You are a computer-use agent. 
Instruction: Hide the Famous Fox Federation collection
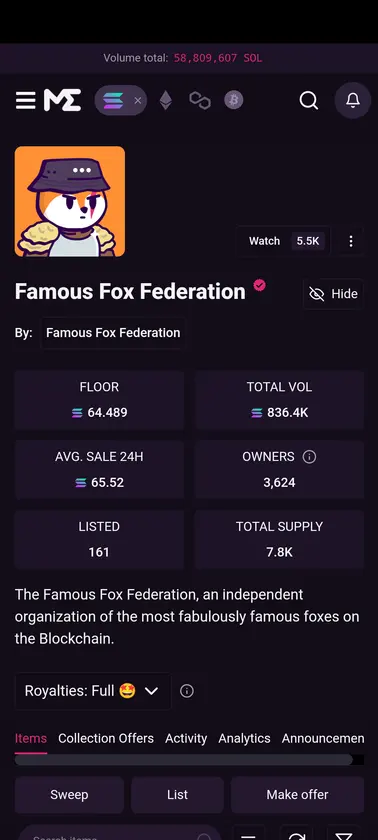pyautogui.click(x=333, y=294)
